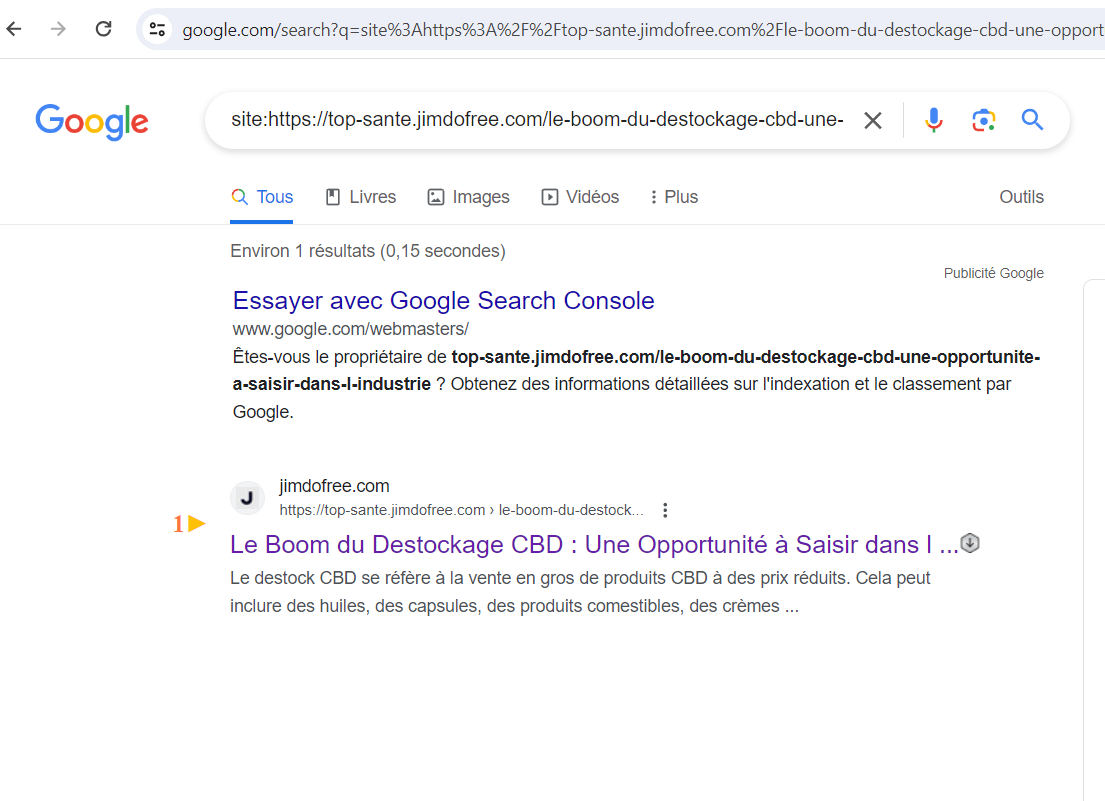Select the Livres tab
Screen dimensions: 1105x801
(361, 197)
